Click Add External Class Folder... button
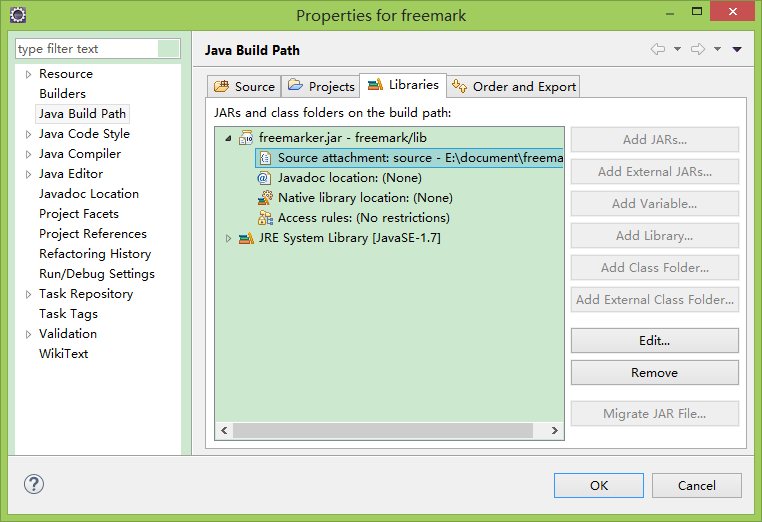Screen dimensions: 762x522 [x=655, y=300]
